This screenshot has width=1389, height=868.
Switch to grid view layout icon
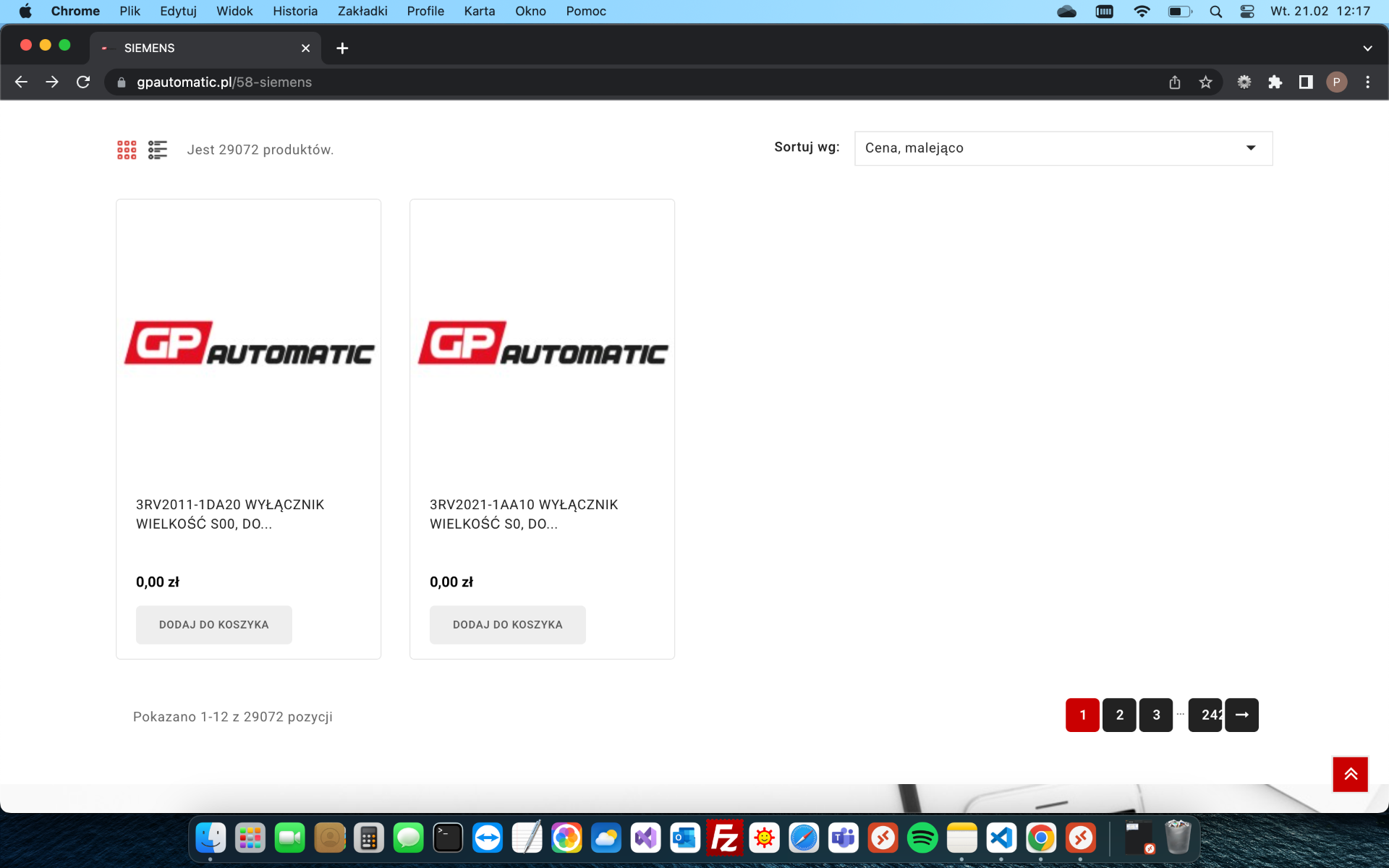pyautogui.click(x=127, y=150)
